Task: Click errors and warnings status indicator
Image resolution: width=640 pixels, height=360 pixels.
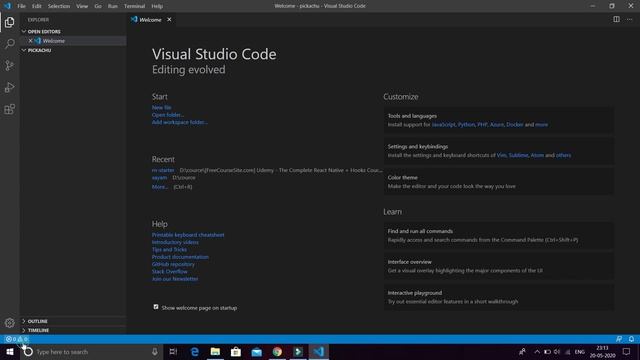Action: (17, 339)
